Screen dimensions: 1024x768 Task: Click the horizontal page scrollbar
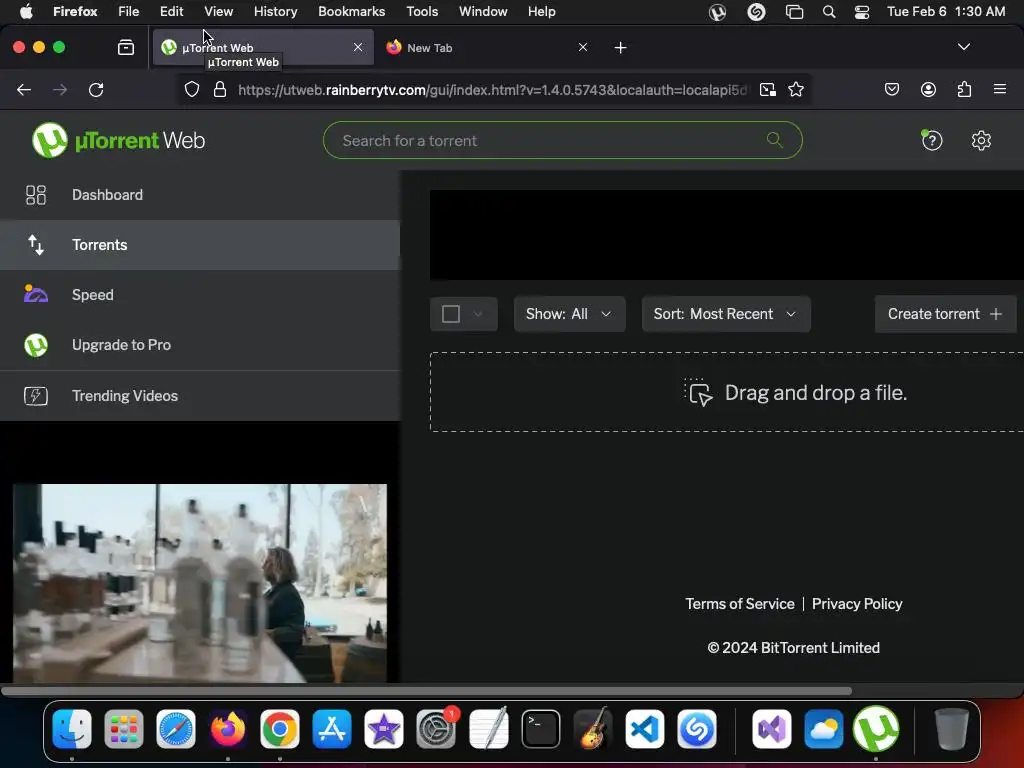point(426,691)
